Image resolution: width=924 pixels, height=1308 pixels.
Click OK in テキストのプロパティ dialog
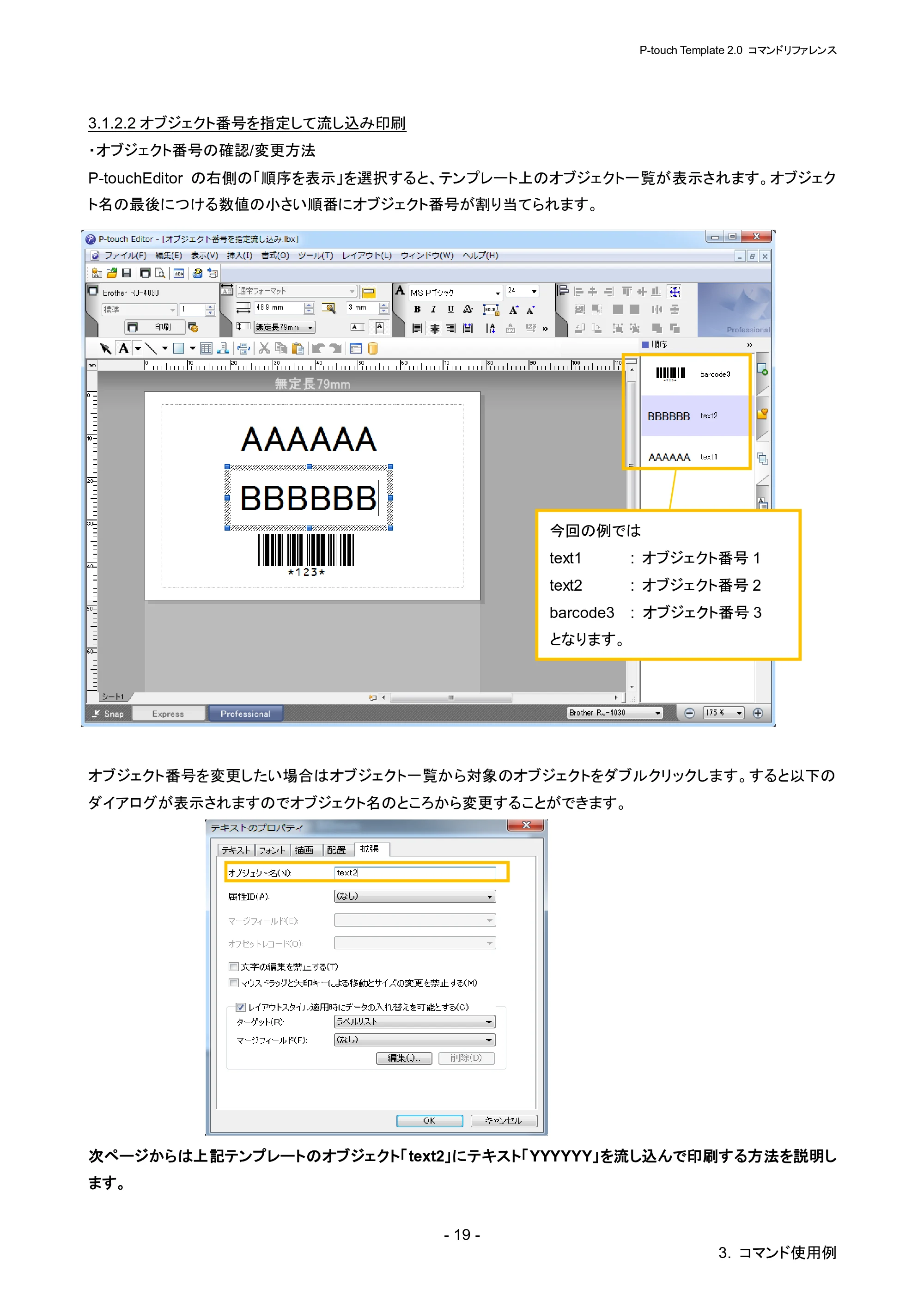(x=429, y=1120)
